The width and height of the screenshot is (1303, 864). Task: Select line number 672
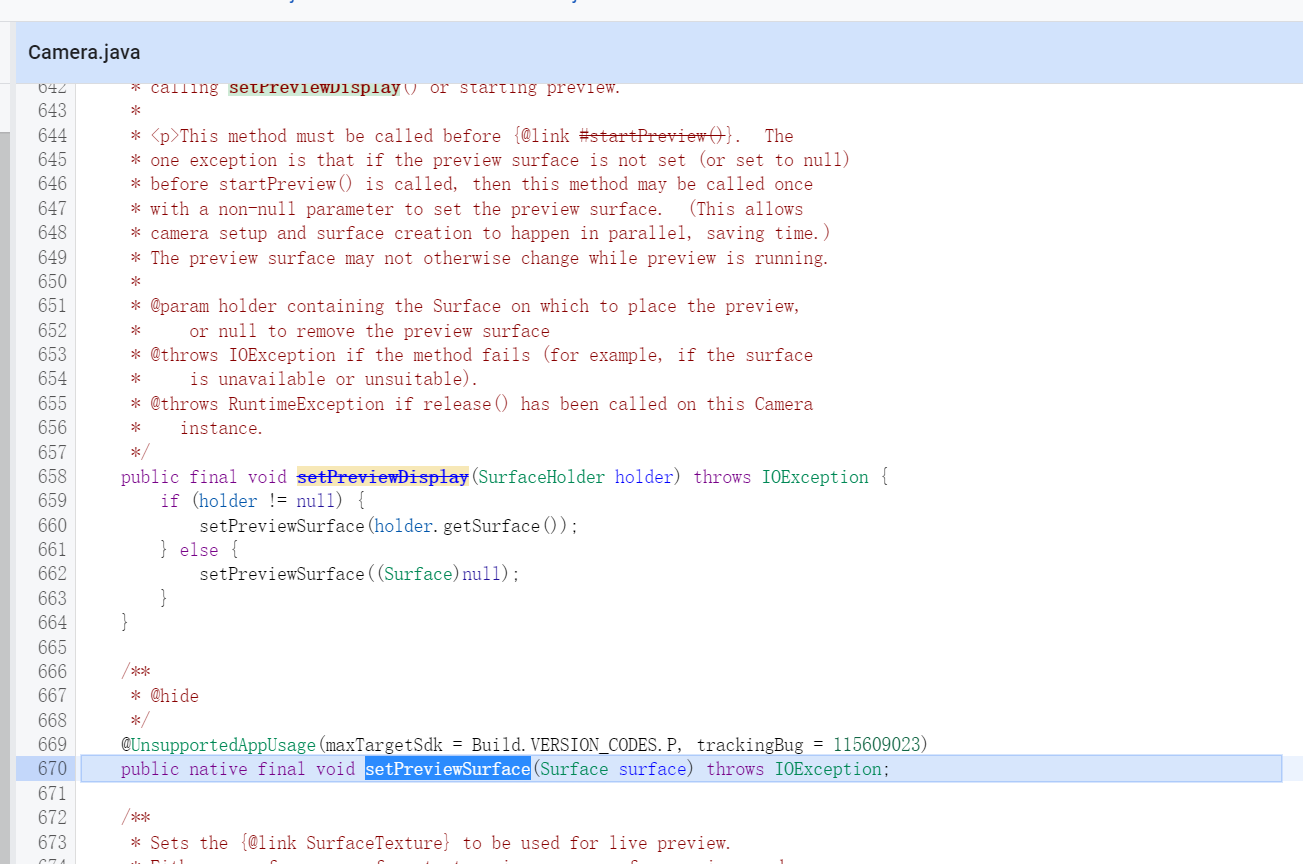52,818
